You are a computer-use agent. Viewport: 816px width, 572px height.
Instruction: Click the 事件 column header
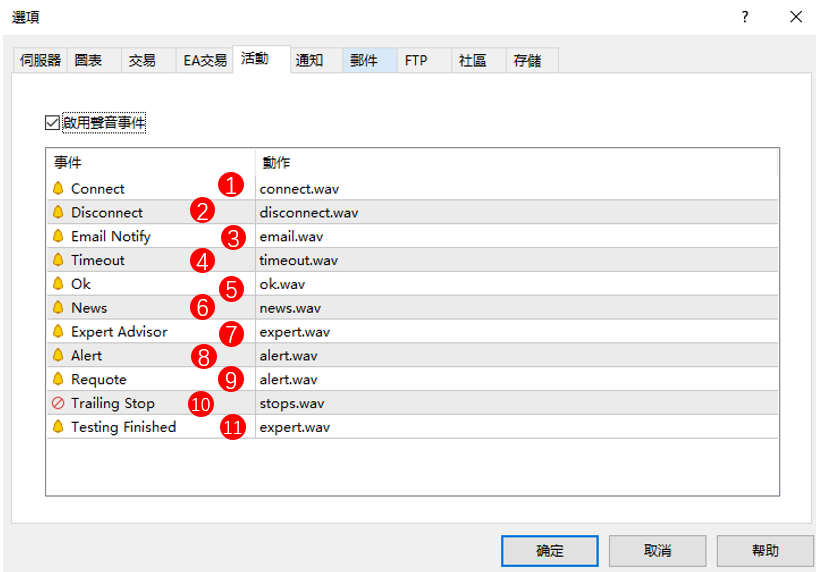[x=151, y=163]
